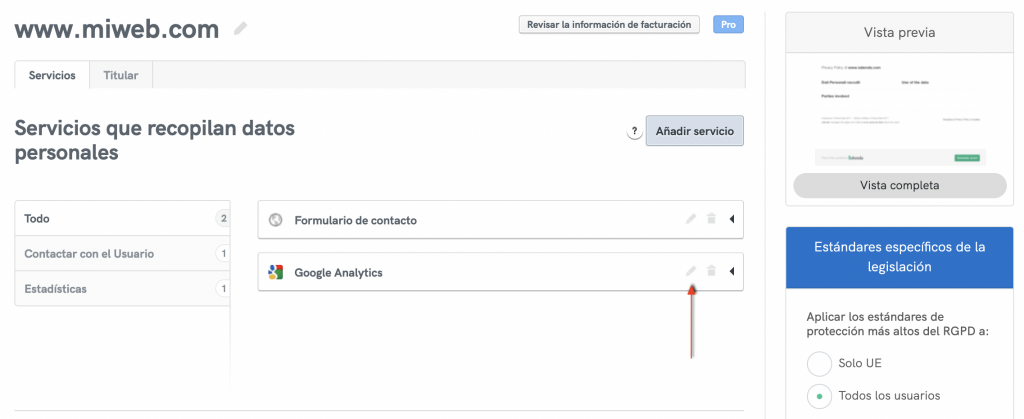This screenshot has height=419, width=1024.
Task: Delete the Formulario de contacto service
Action: (x=711, y=220)
